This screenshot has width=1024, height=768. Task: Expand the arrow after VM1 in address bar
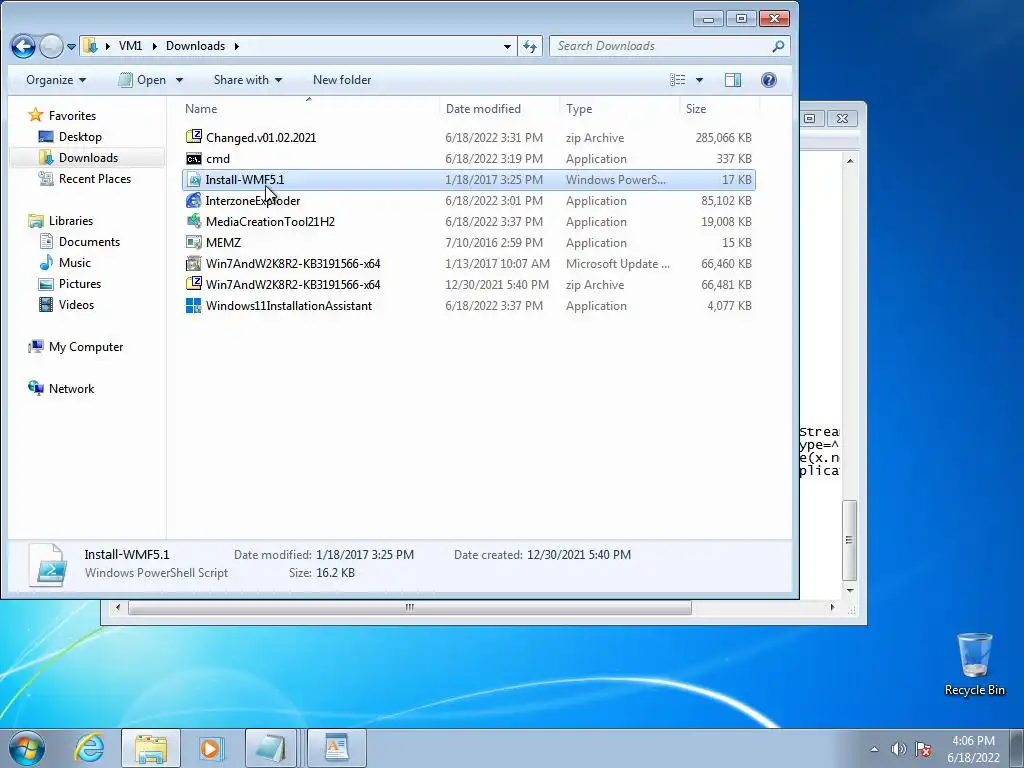click(154, 46)
